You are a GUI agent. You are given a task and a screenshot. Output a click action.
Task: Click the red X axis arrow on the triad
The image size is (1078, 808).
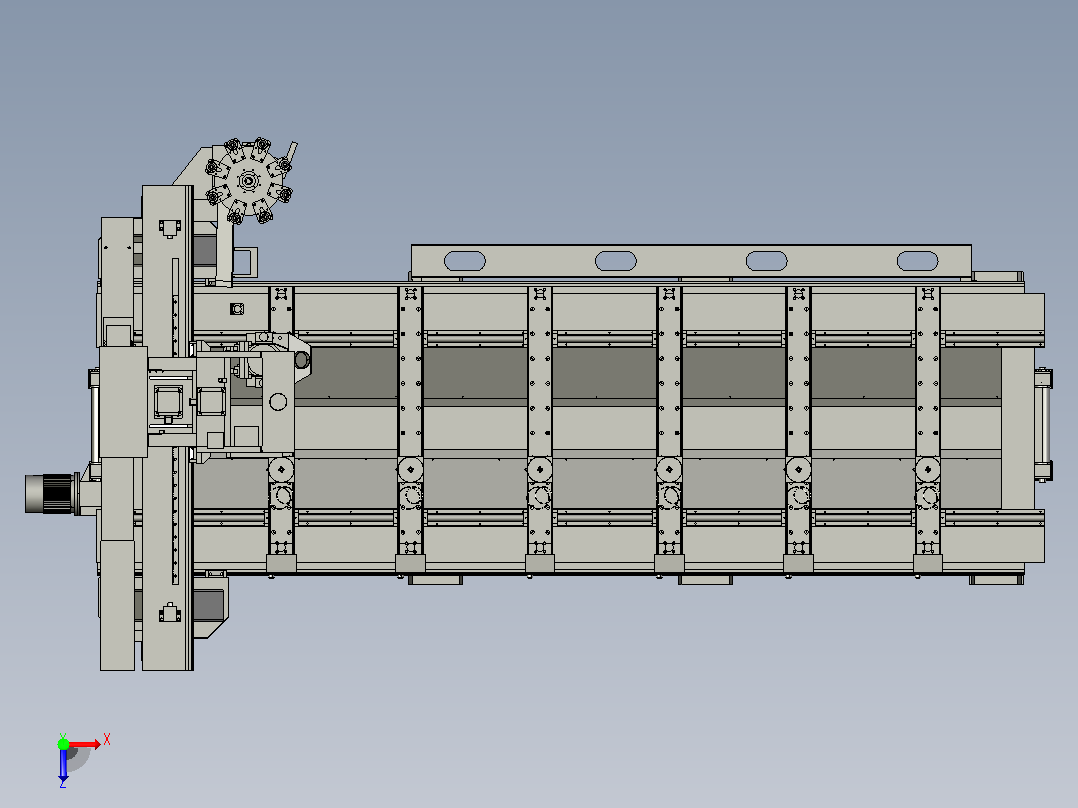click(85, 744)
